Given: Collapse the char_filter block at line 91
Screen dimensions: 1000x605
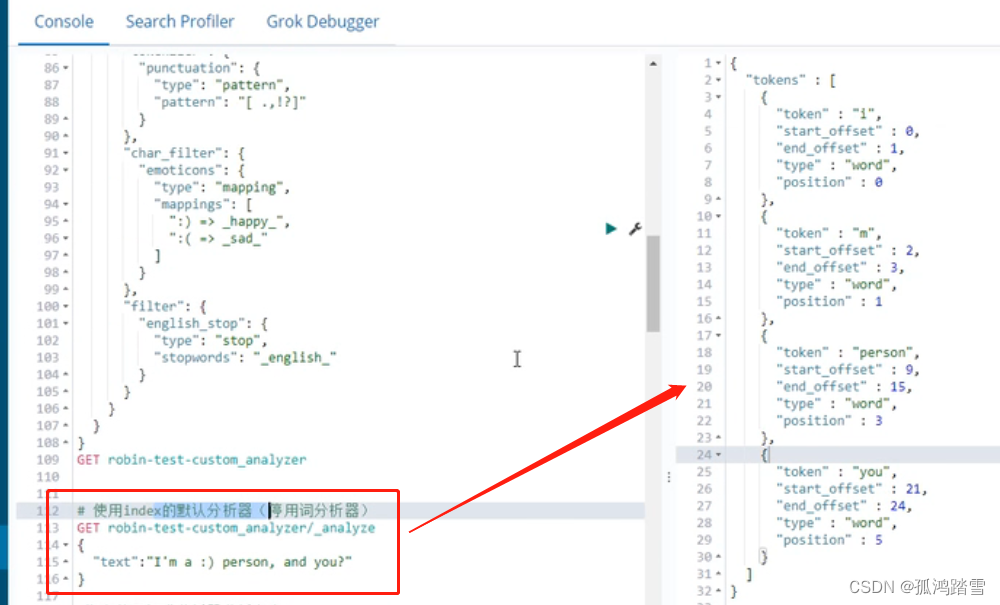Looking at the screenshot, I should coord(66,154).
